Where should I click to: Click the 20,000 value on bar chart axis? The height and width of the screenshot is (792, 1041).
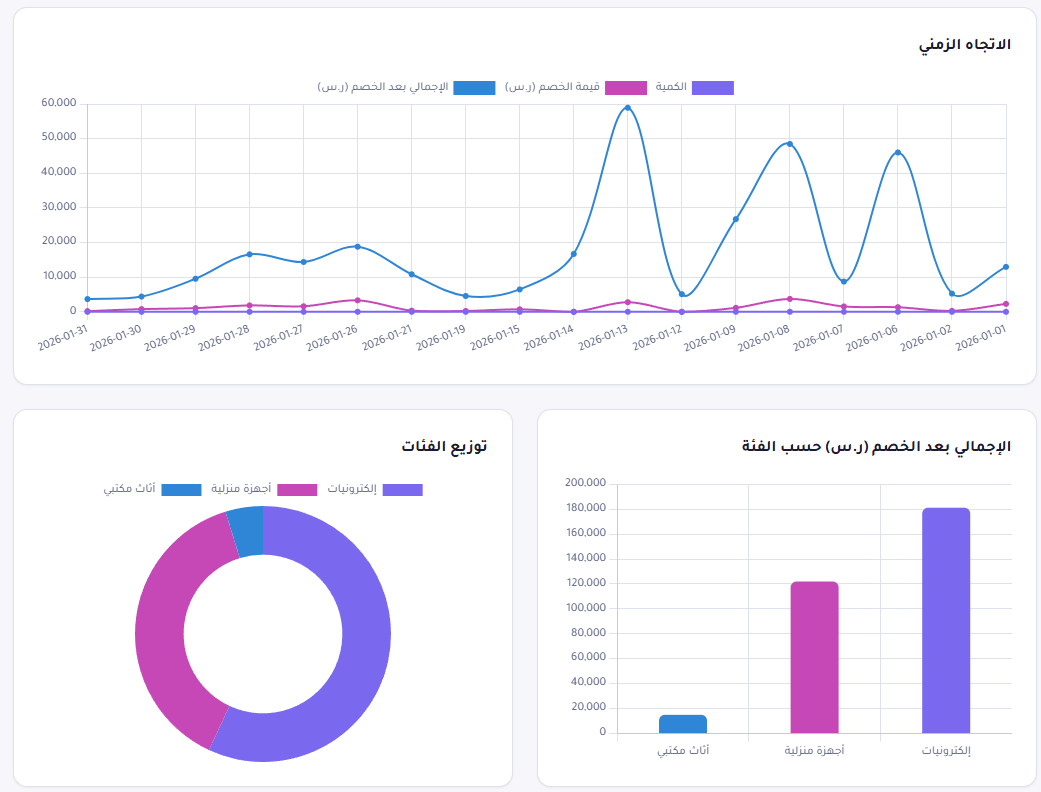tap(588, 707)
